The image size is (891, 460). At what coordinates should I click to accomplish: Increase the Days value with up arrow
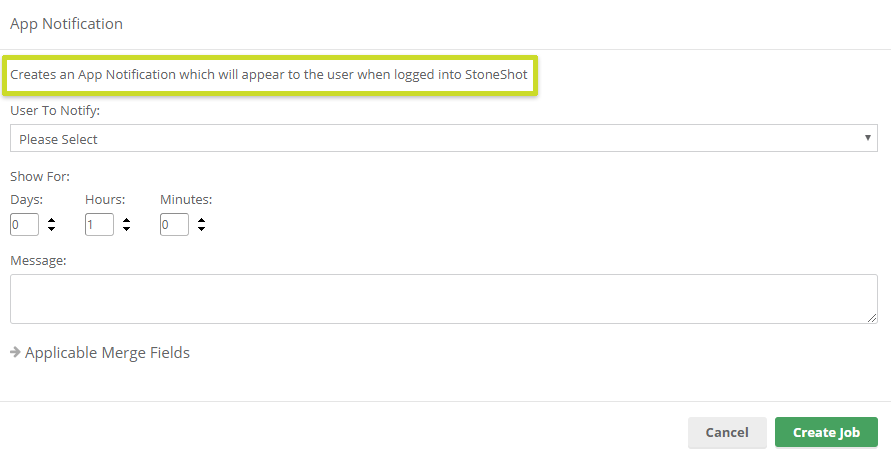coord(52,220)
